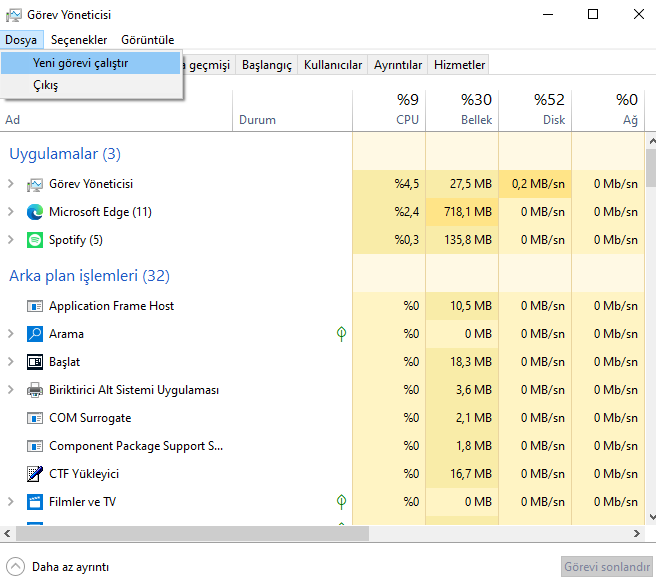656x581 pixels.
Task: Click the Başlat process icon
Action: pyautogui.click(x=35, y=362)
